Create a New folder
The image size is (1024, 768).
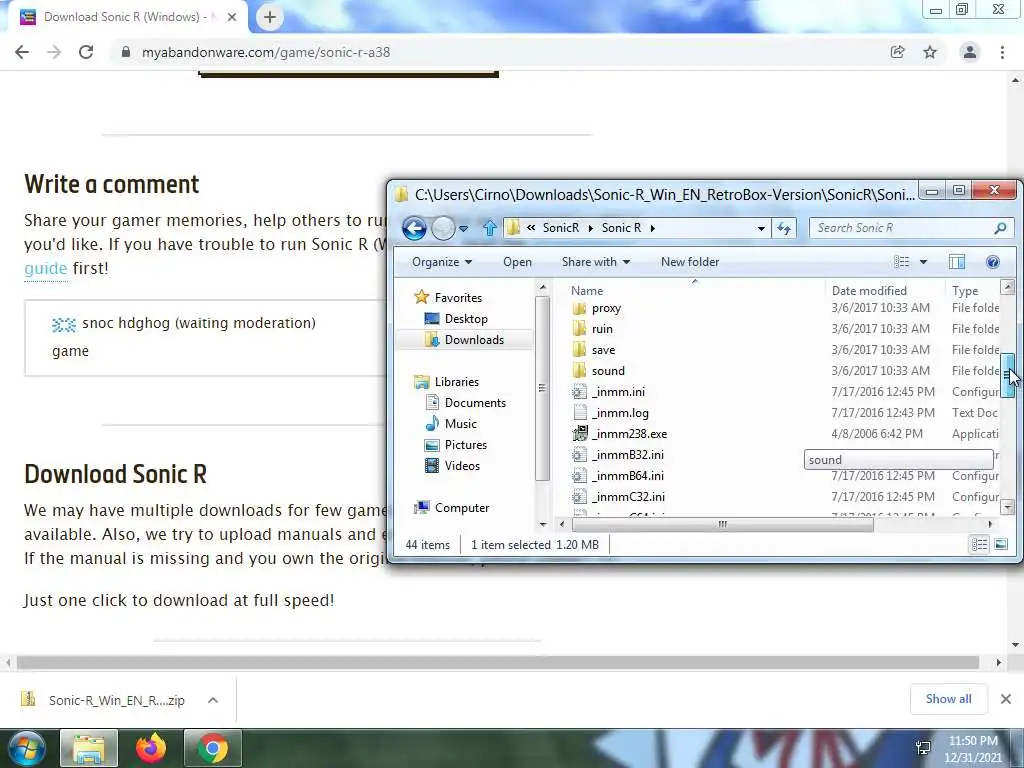coord(690,262)
